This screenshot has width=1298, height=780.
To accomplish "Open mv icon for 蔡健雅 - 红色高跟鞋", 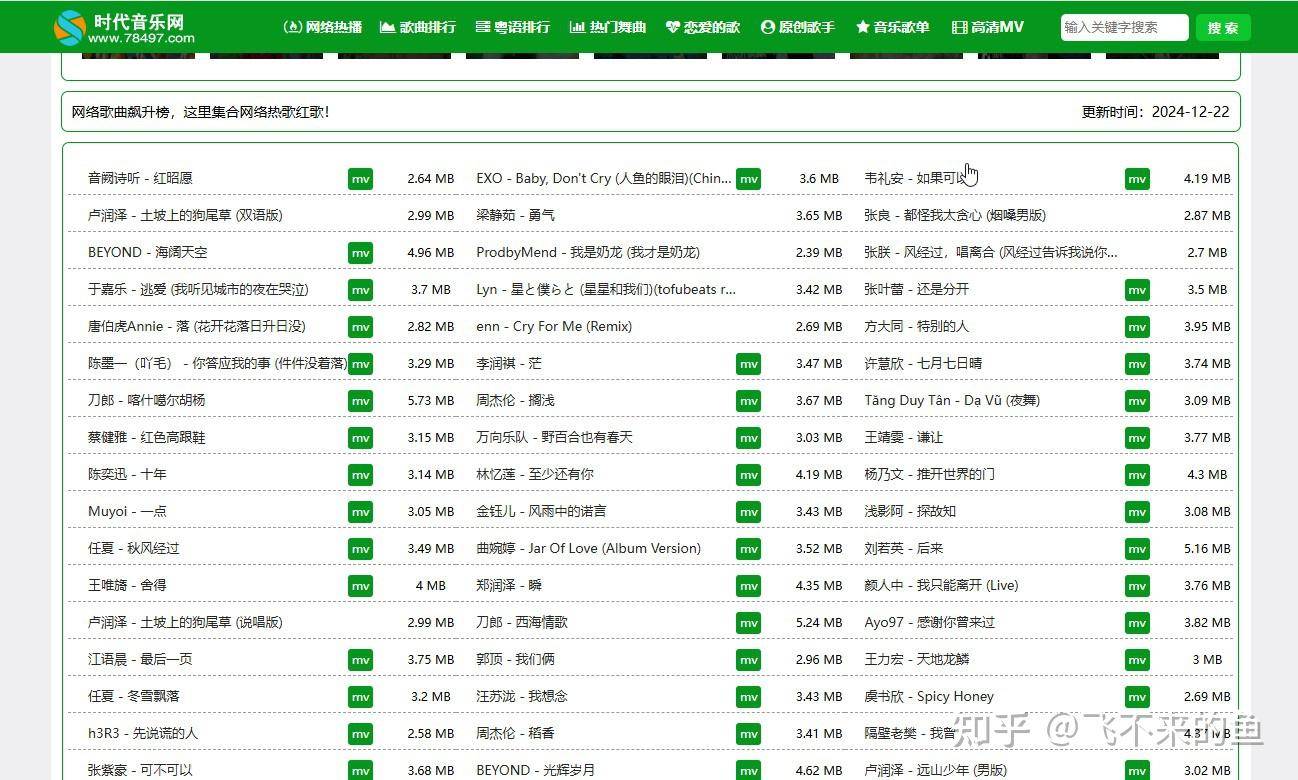I will 360,438.
